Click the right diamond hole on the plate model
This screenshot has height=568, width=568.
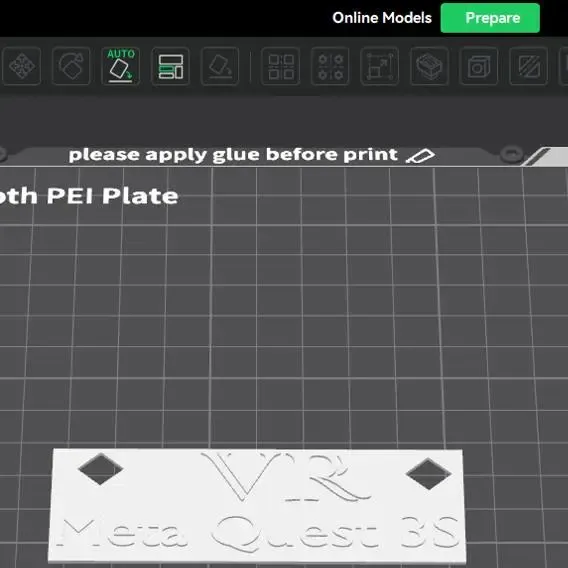coord(429,473)
